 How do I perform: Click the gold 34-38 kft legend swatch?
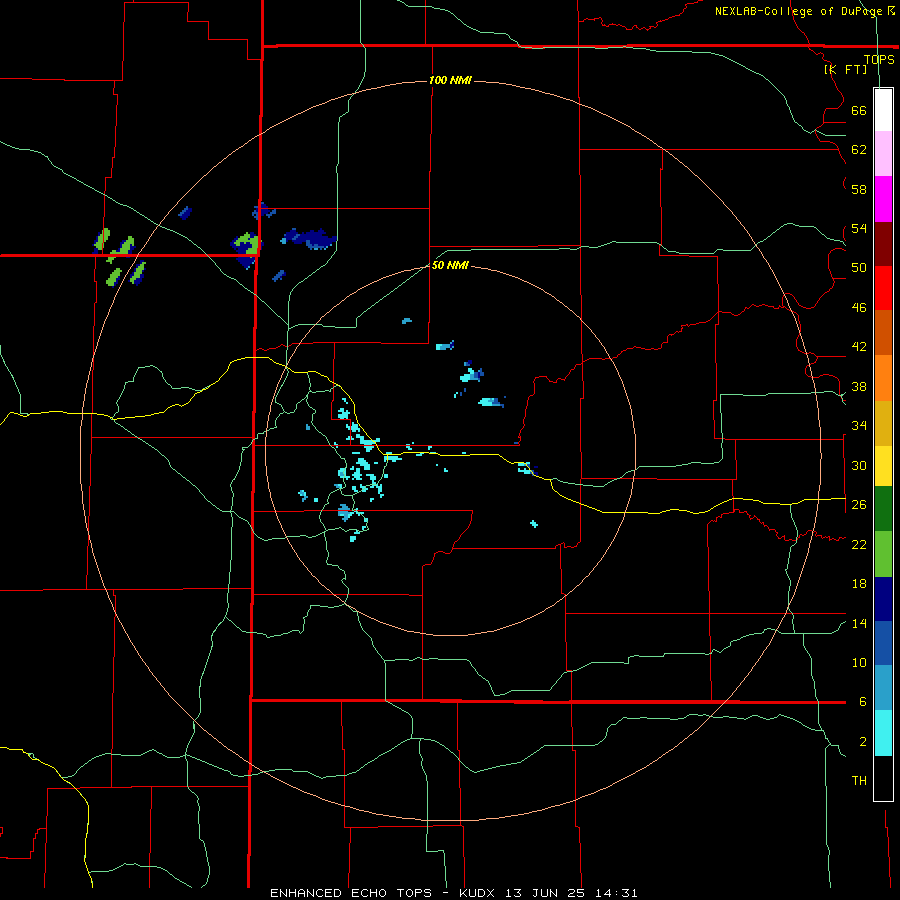click(x=883, y=423)
